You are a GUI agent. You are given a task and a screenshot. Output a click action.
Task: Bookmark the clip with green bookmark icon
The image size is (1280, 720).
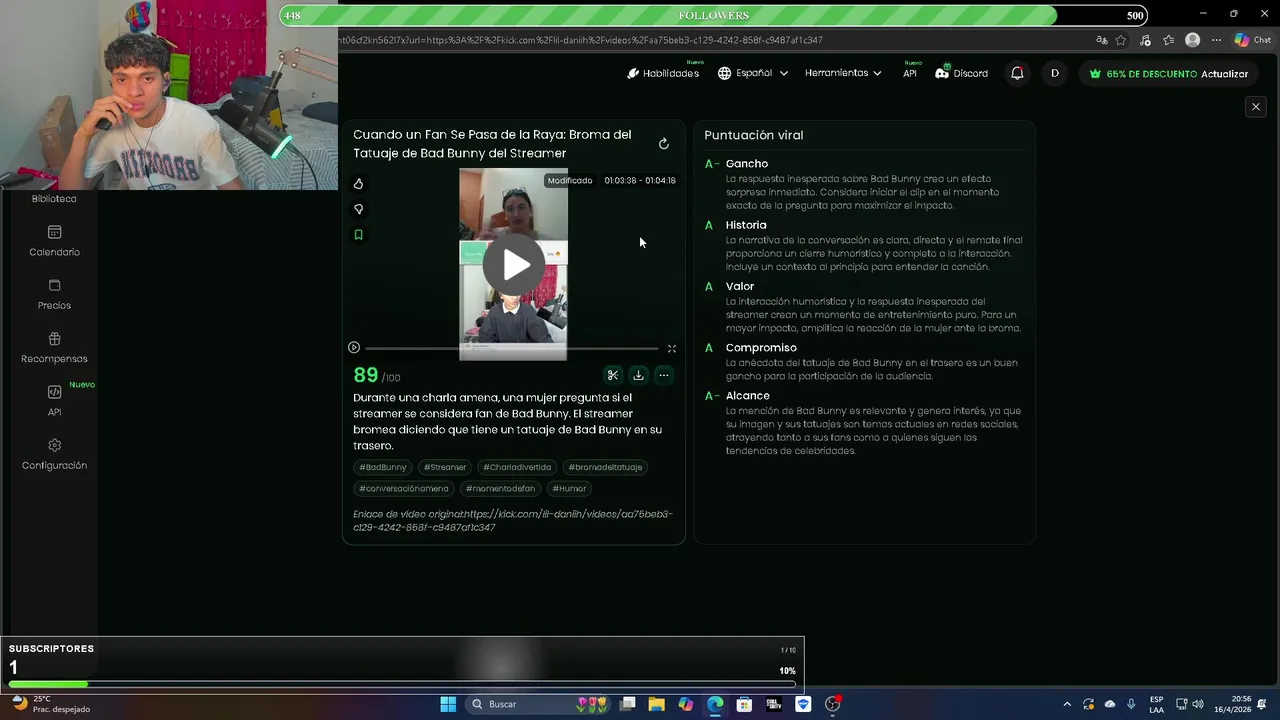(358, 235)
